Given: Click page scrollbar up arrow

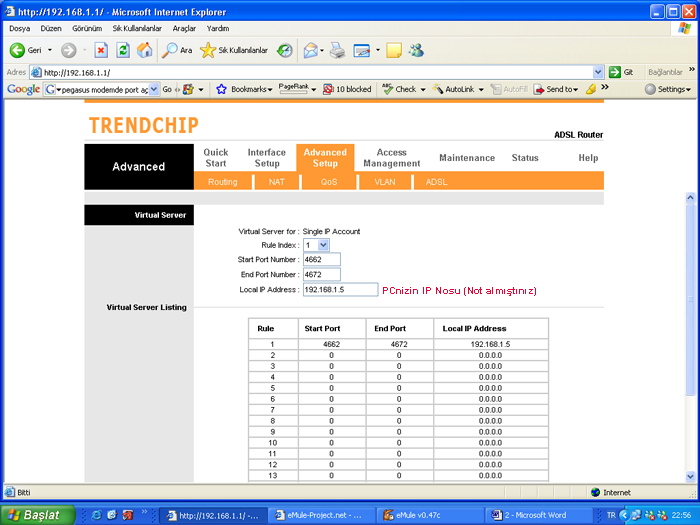Looking at the screenshot, I should 690,197.
